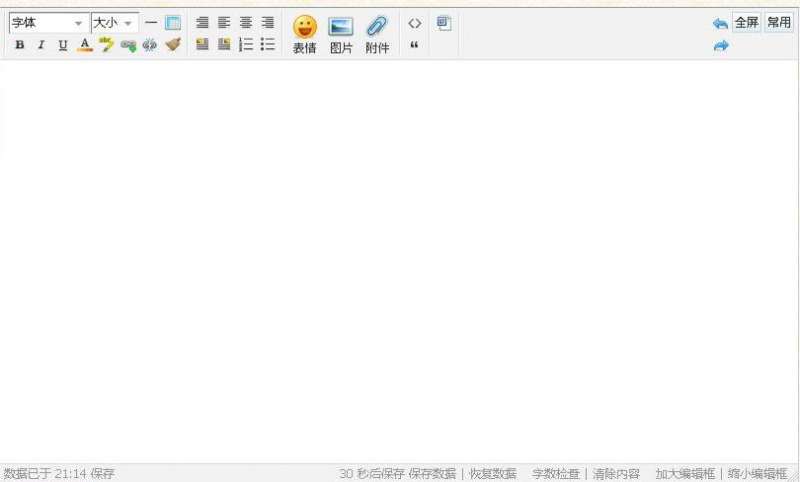Screen dimensions: 800x482
Task: Switch to 全屏 fullscreen mode
Action: click(x=746, y=22)
